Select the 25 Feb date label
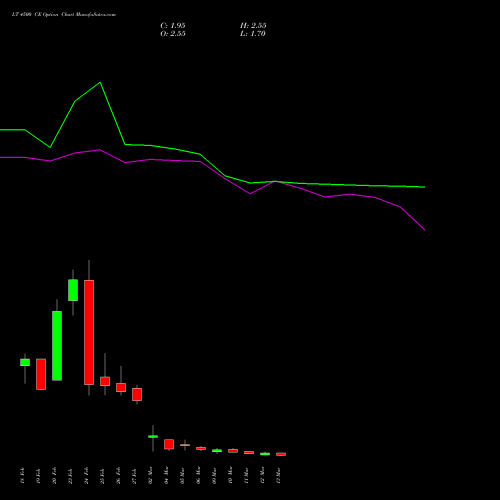This screenshot has width=500, height=500. [102, 476]
